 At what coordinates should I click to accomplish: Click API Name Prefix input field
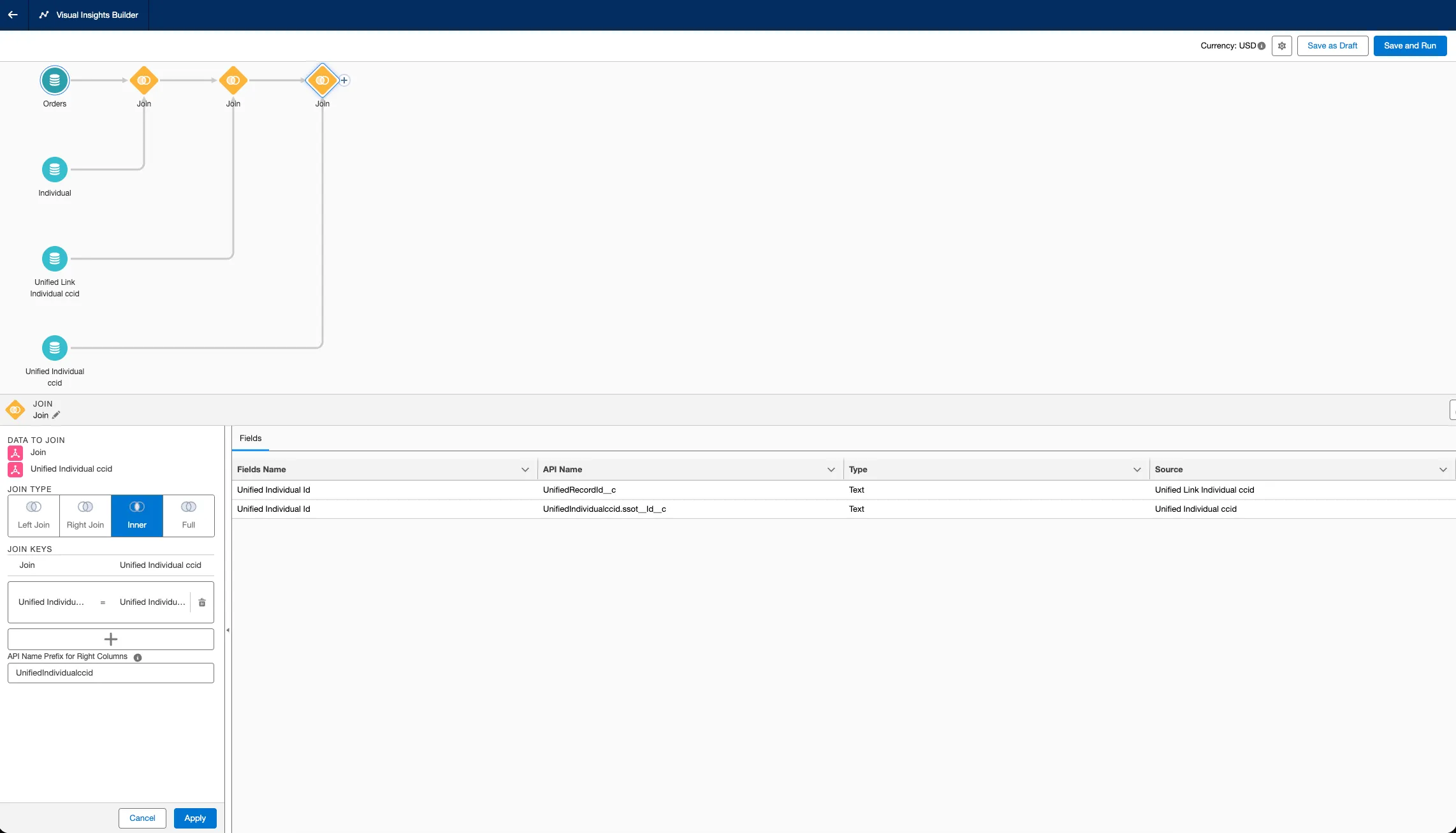coord(111,673)
